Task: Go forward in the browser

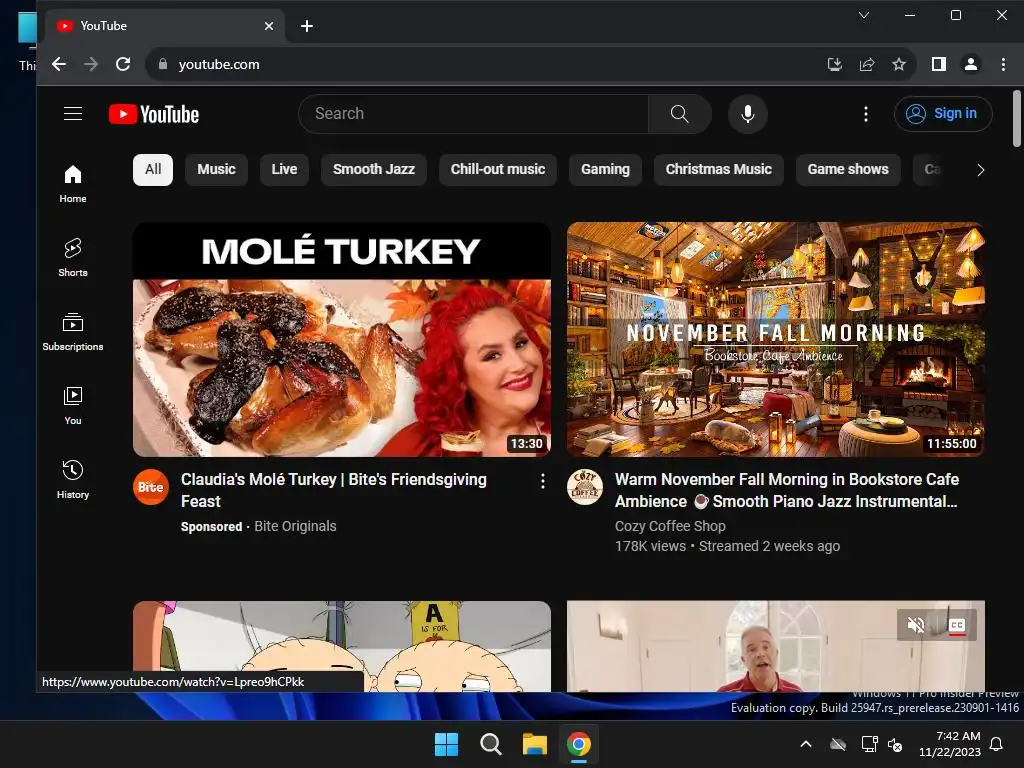Action: click(91, 64)
